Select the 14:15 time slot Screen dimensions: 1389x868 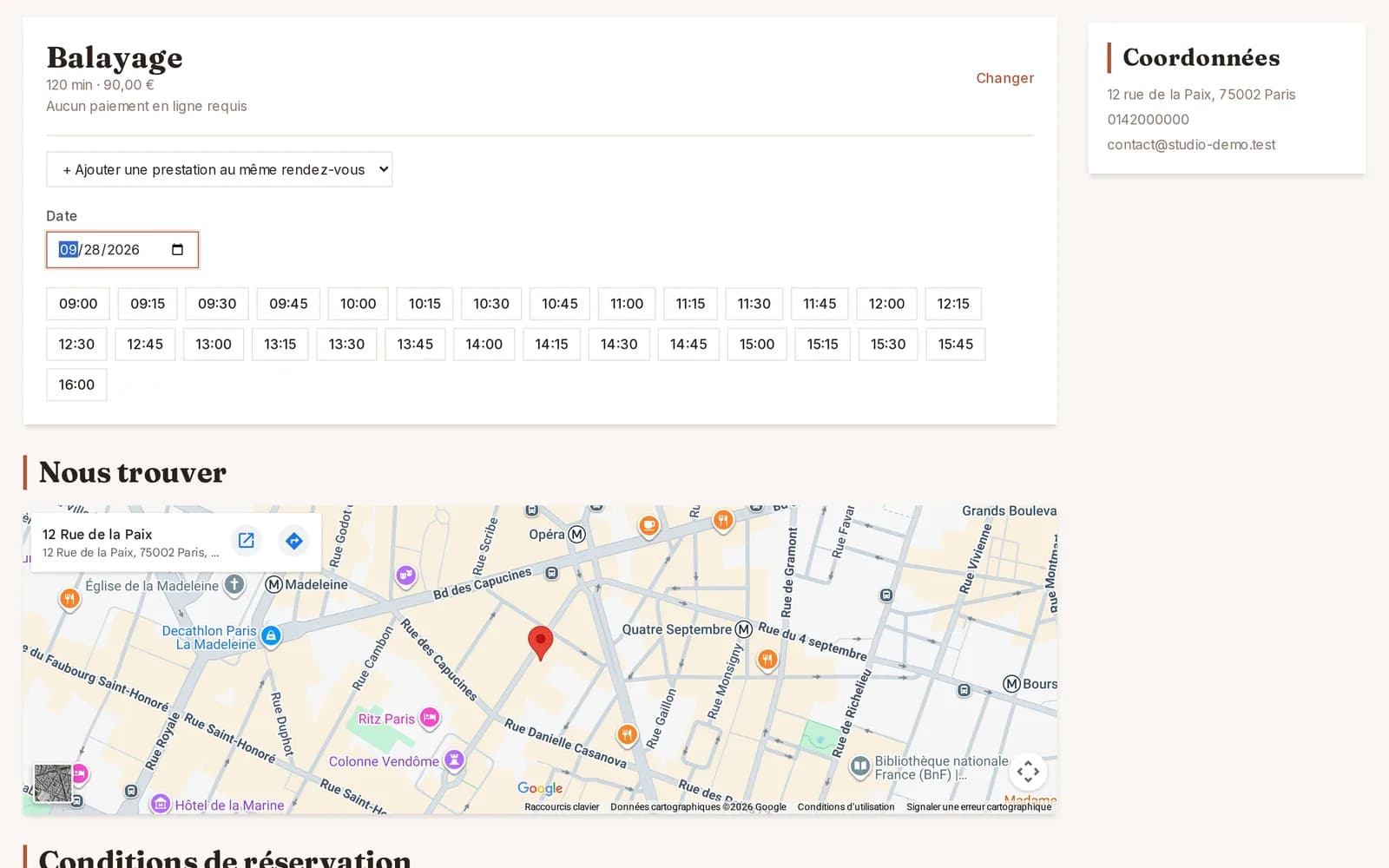point(551,345)
